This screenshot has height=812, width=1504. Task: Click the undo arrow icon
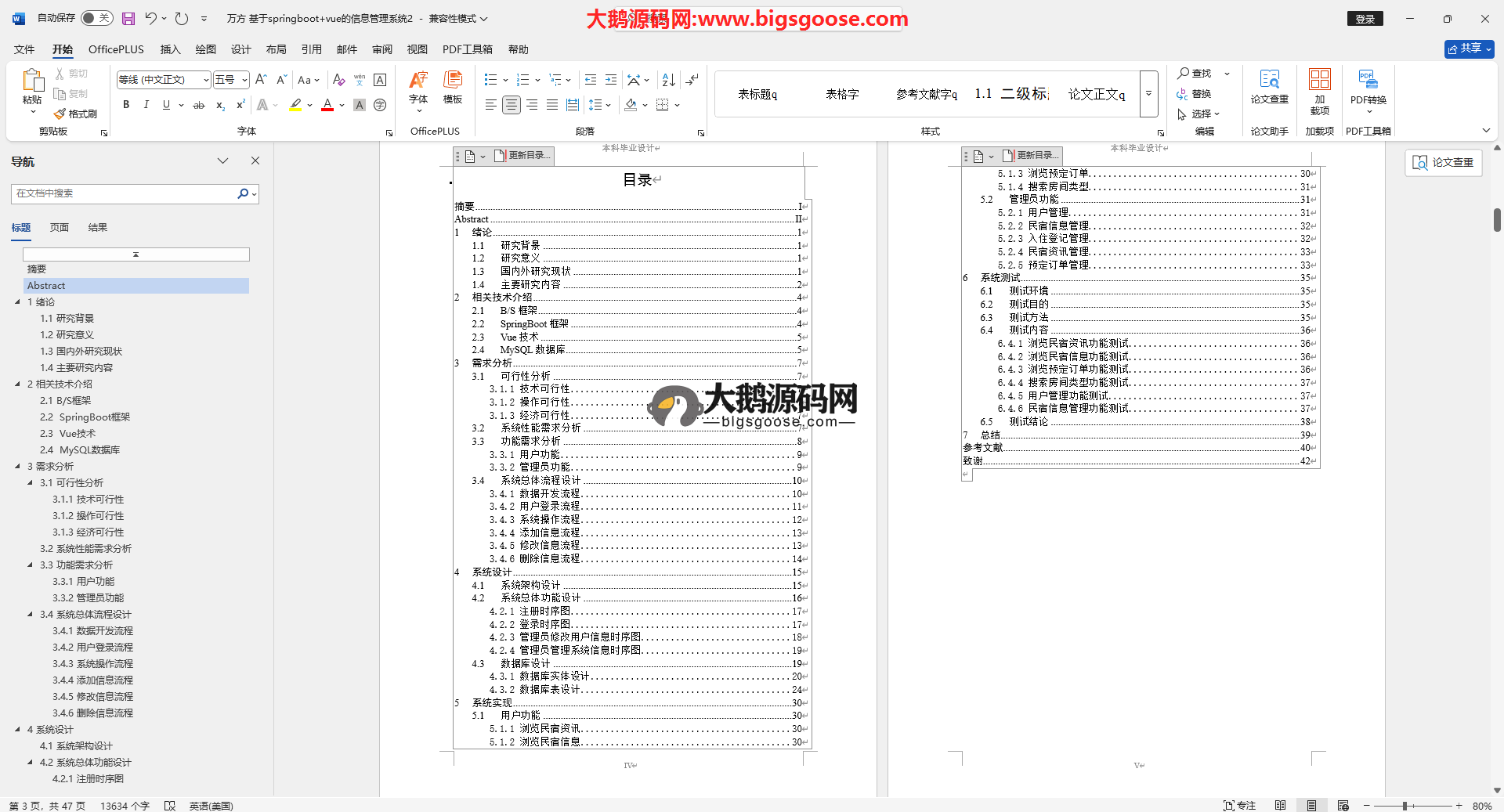[151, 18]
